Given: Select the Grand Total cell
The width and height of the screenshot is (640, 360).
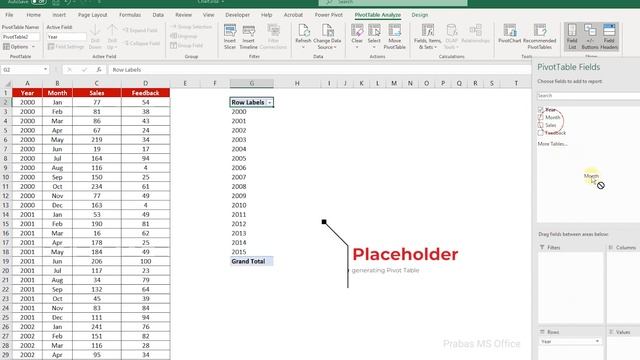Looking at the screenshot, I should pyautogui.click(x=251, y=261).
